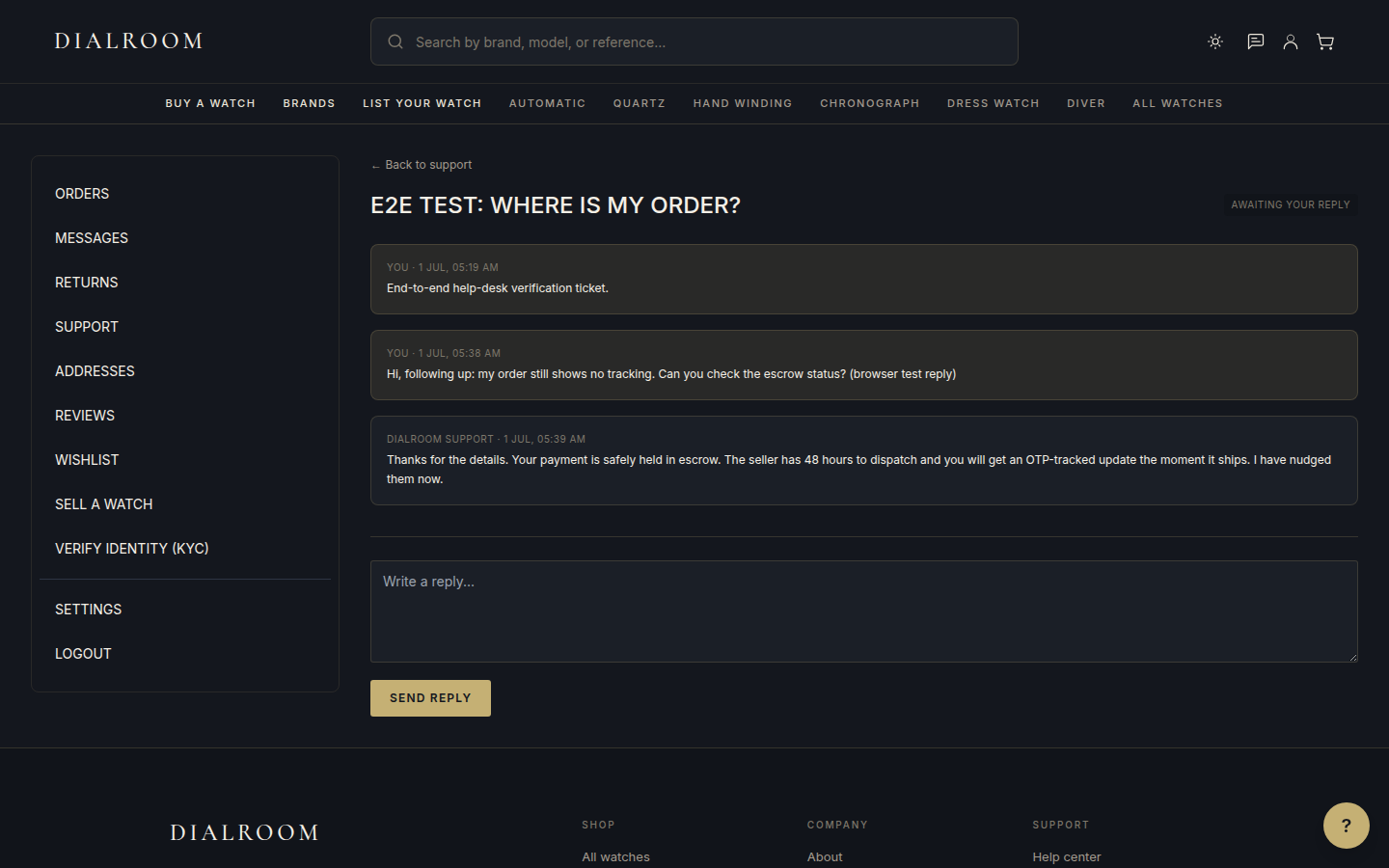
Task: Click the footer About link
Action: pyautogui.click(x=825, y=856)
